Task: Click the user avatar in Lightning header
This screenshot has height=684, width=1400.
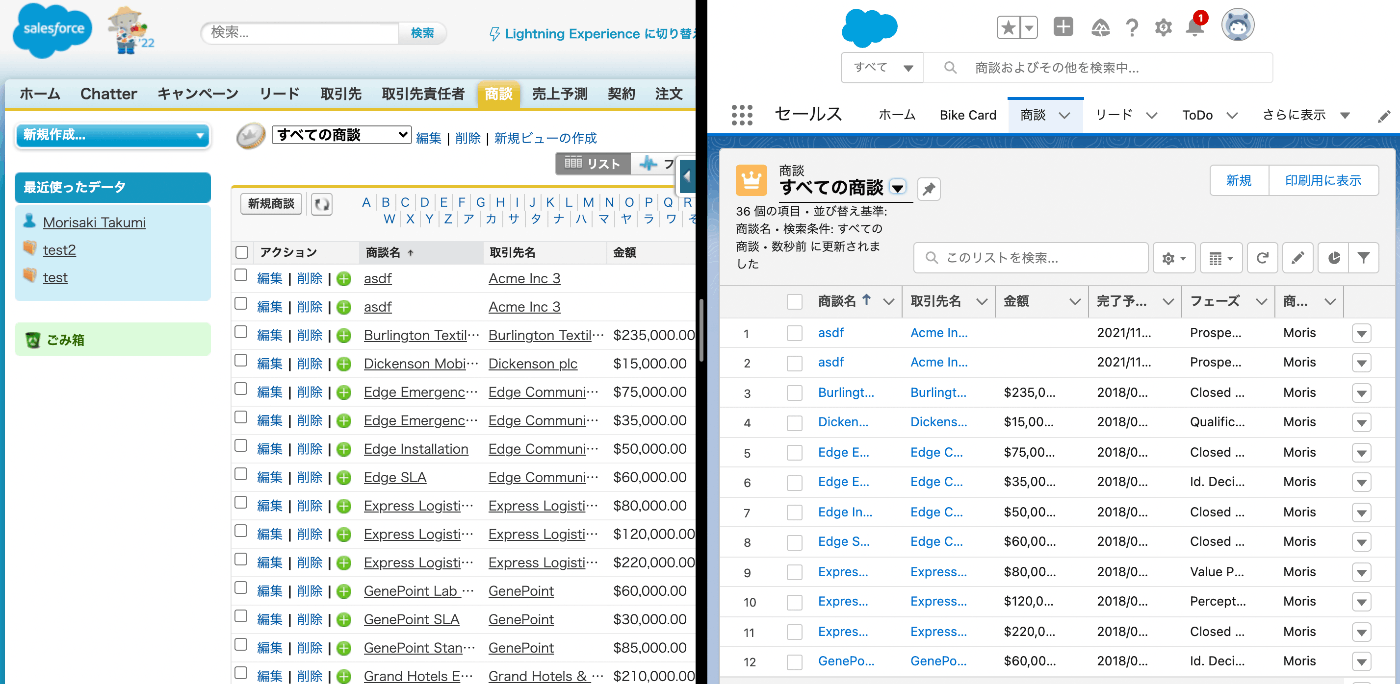Action: (x=1238, y=25)
